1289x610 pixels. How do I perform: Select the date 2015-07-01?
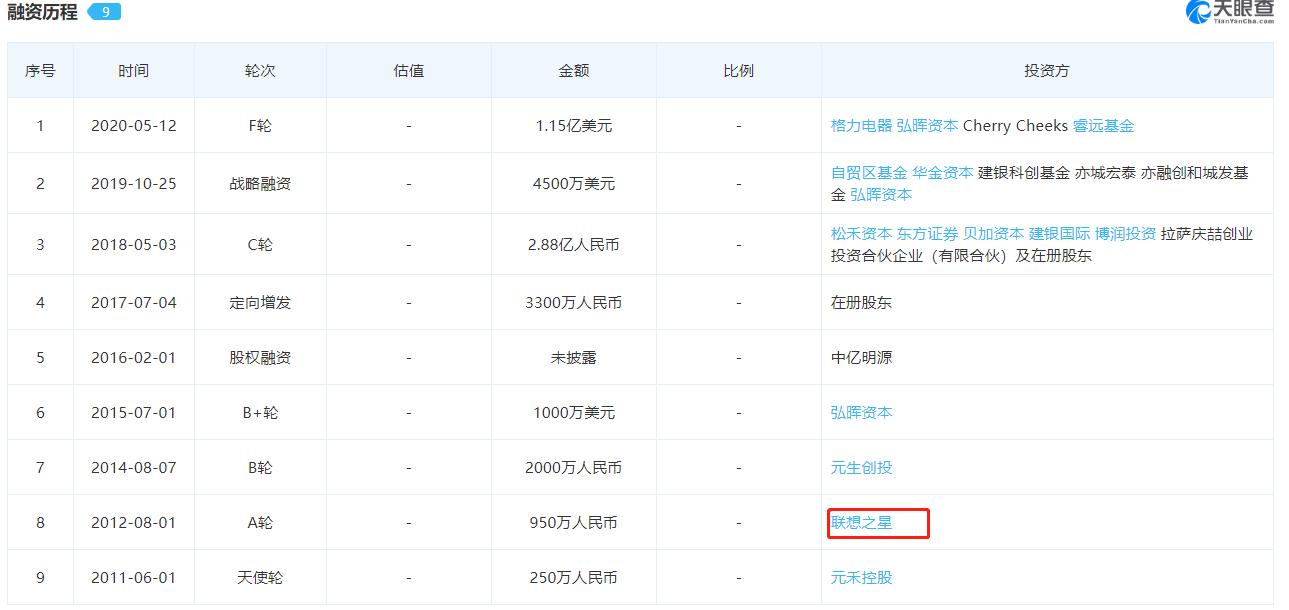coord(133,412)
